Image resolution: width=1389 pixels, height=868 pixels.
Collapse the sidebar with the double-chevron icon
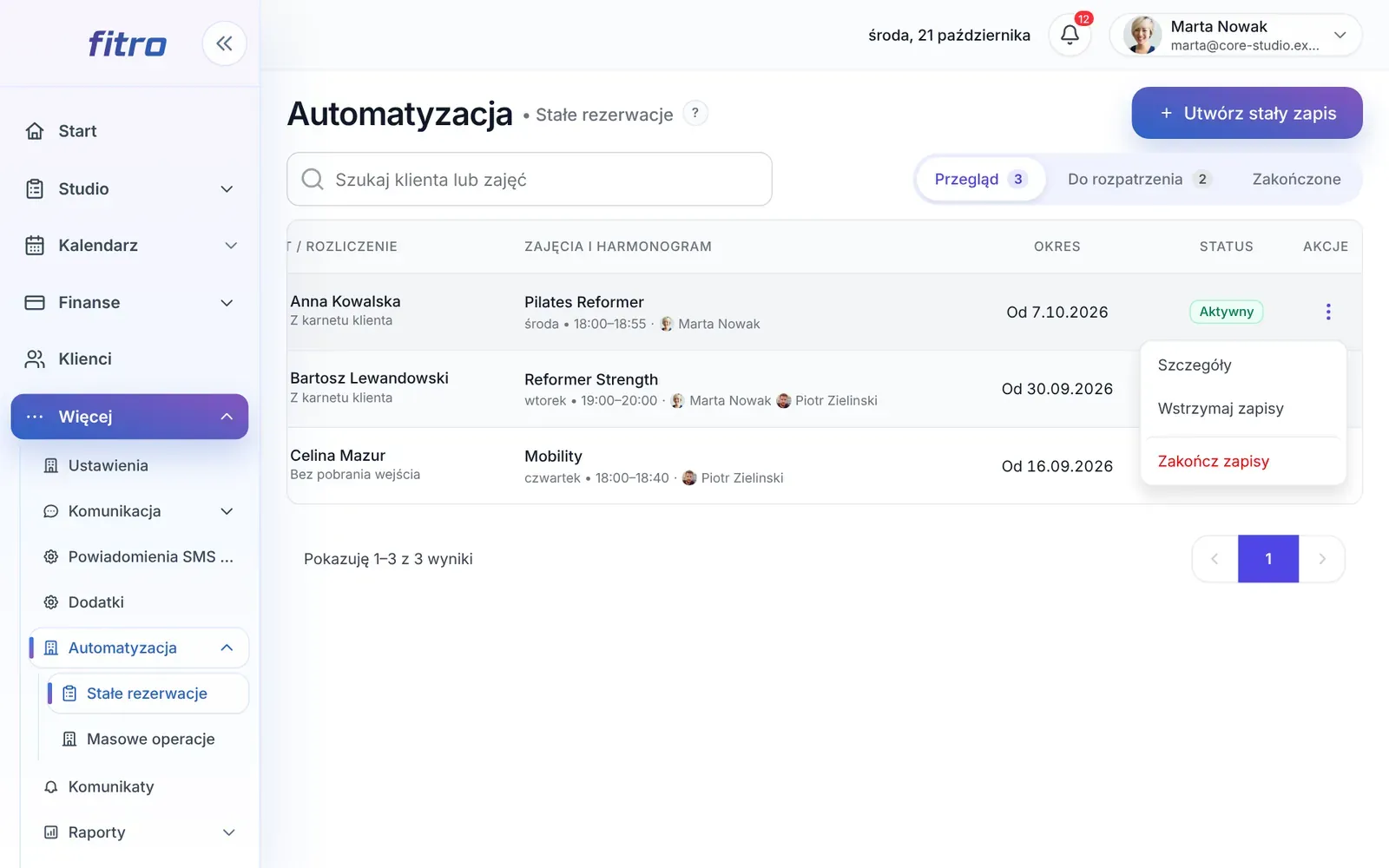[224, 43]
